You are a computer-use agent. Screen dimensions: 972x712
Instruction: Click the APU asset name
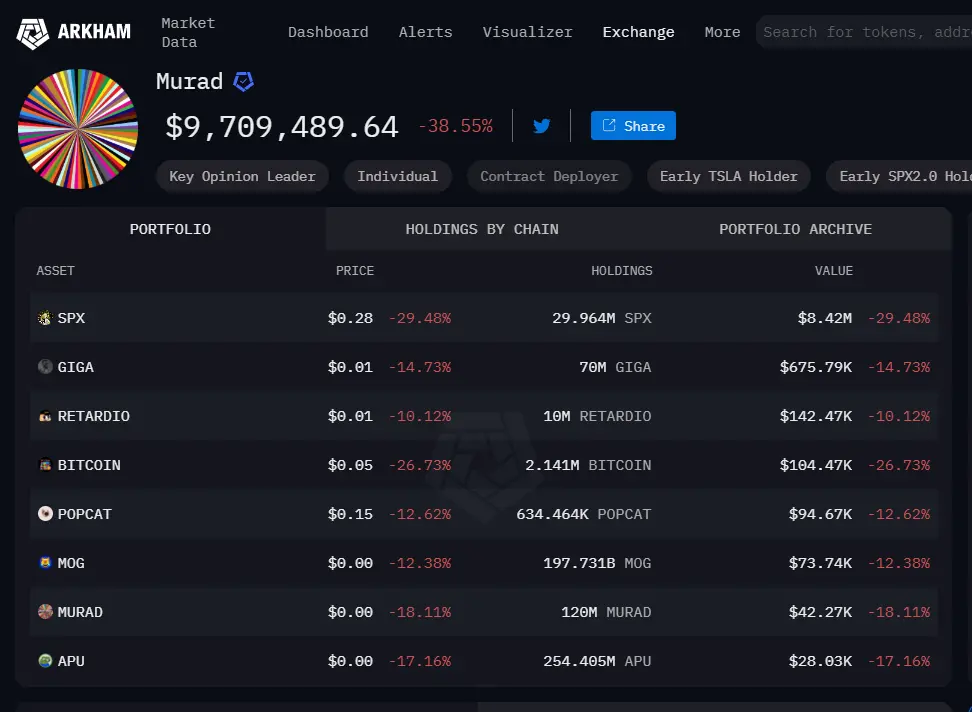point(71,661)
